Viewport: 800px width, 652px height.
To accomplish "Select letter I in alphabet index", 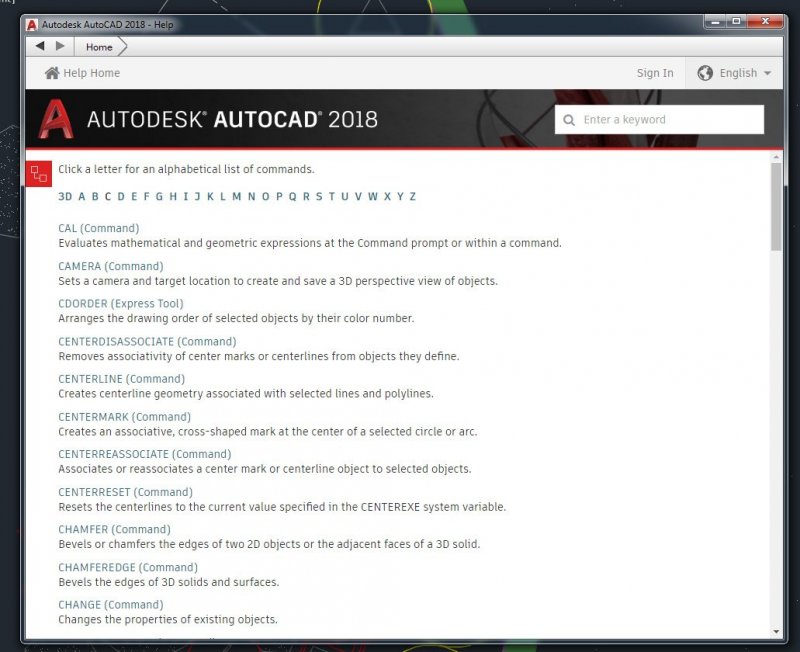I will pos(186,196).
